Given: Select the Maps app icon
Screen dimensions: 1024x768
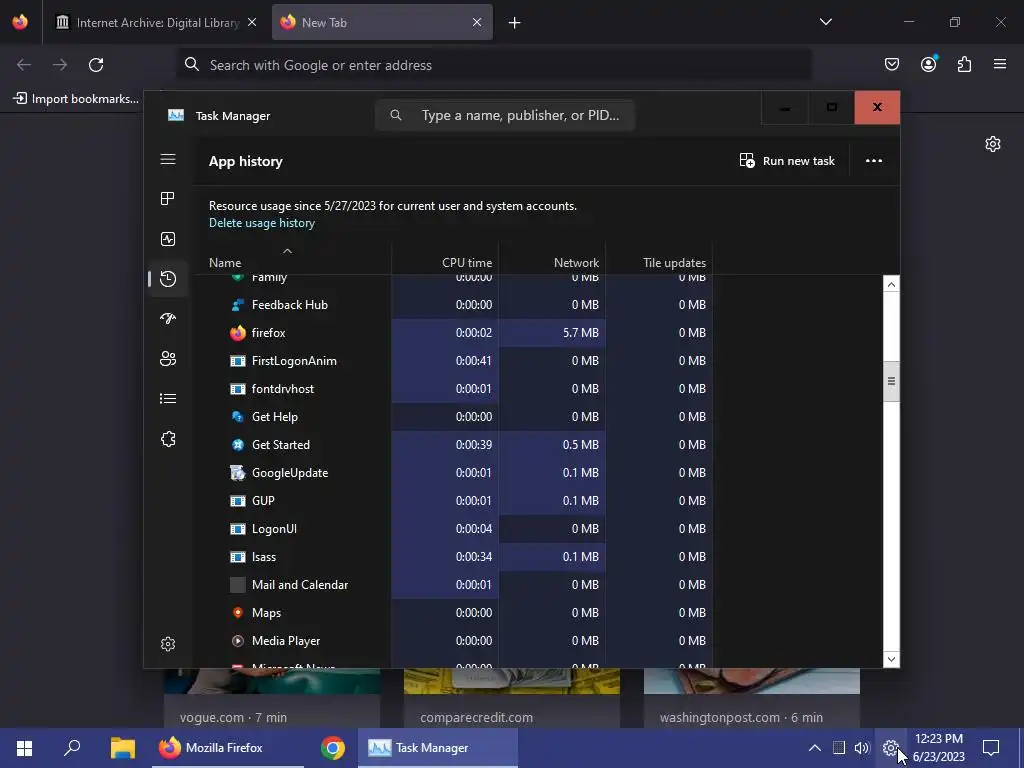Looking at the screenshot, I should click(x=238, y=613).
